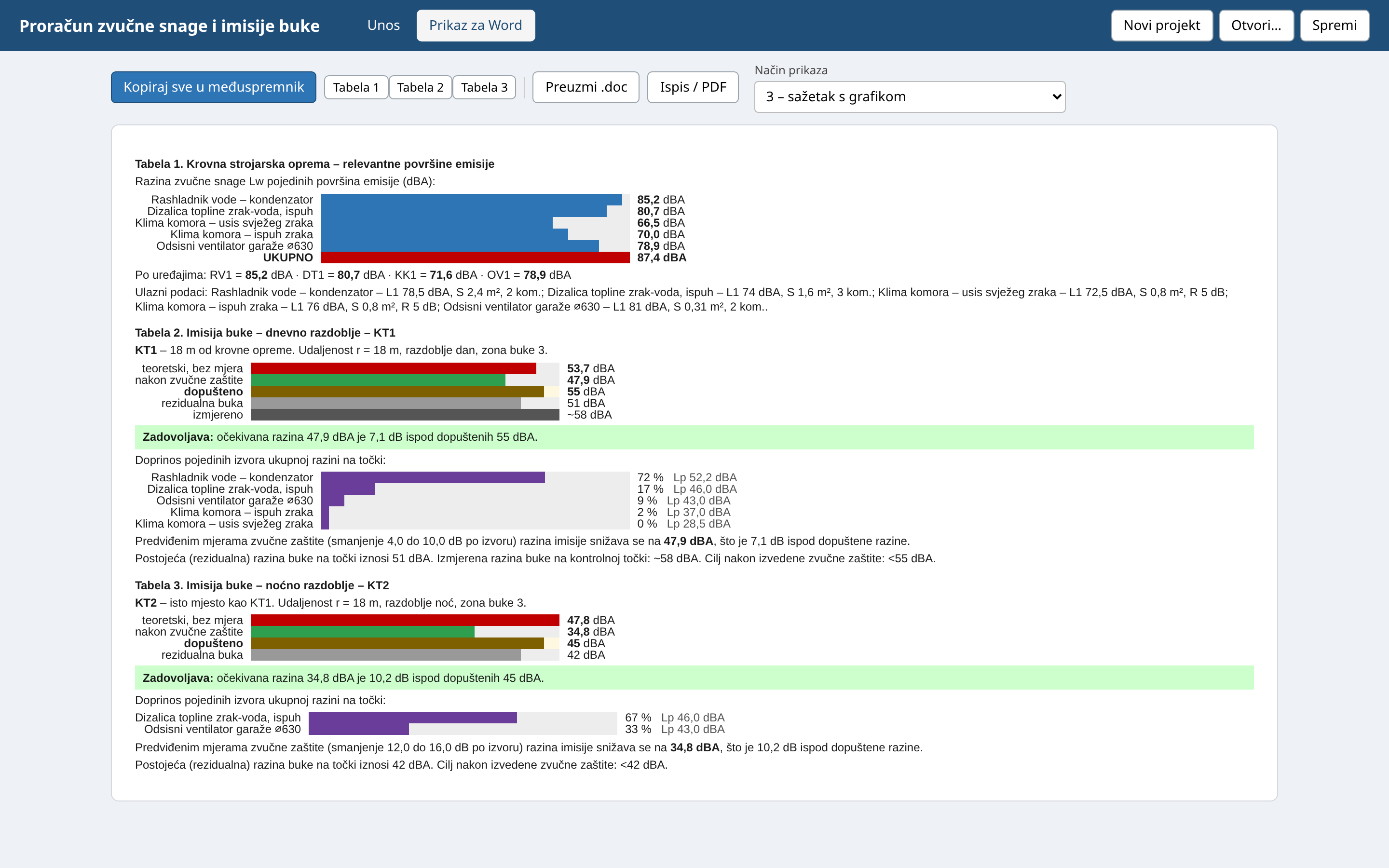The image size is (1389, 868).
Task: Click the Način prikaza label
Action: tap(791, 70)
